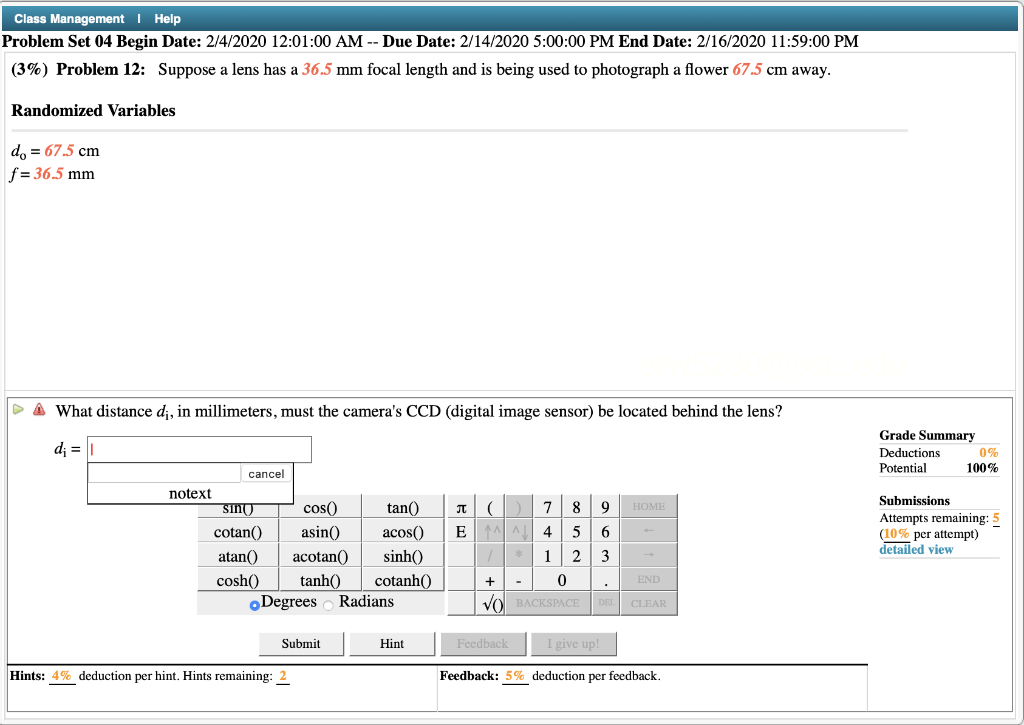Select the π constant key on the keypad
Viewport: 1024px width, 725px height.
click(460, 506)
